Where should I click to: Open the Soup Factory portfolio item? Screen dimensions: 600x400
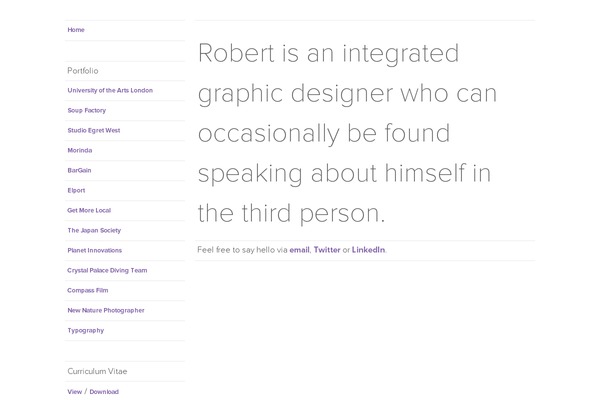pyautogui.click(x=86, y=110)
